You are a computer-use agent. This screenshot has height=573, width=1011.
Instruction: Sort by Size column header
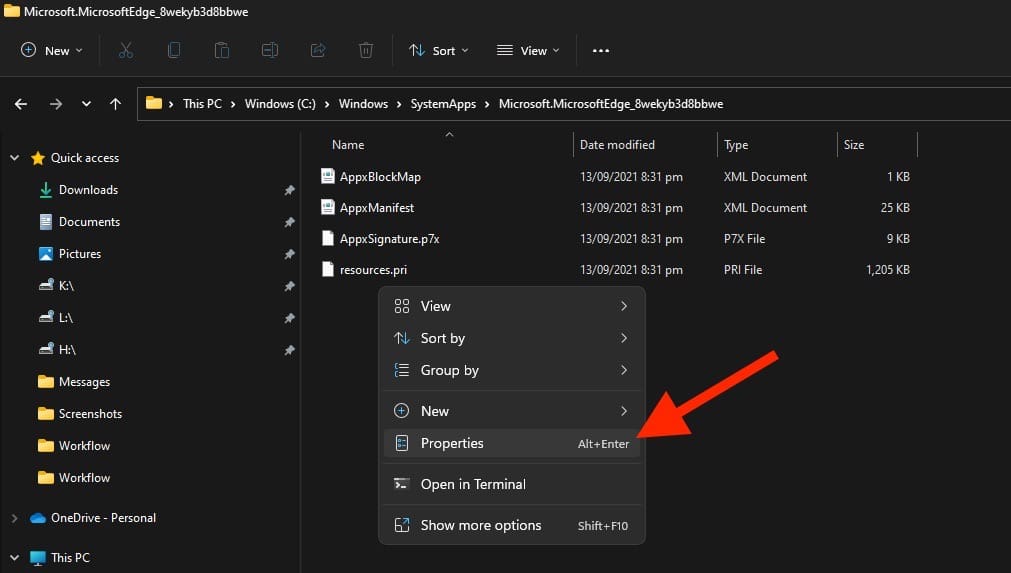pos(854,145)
